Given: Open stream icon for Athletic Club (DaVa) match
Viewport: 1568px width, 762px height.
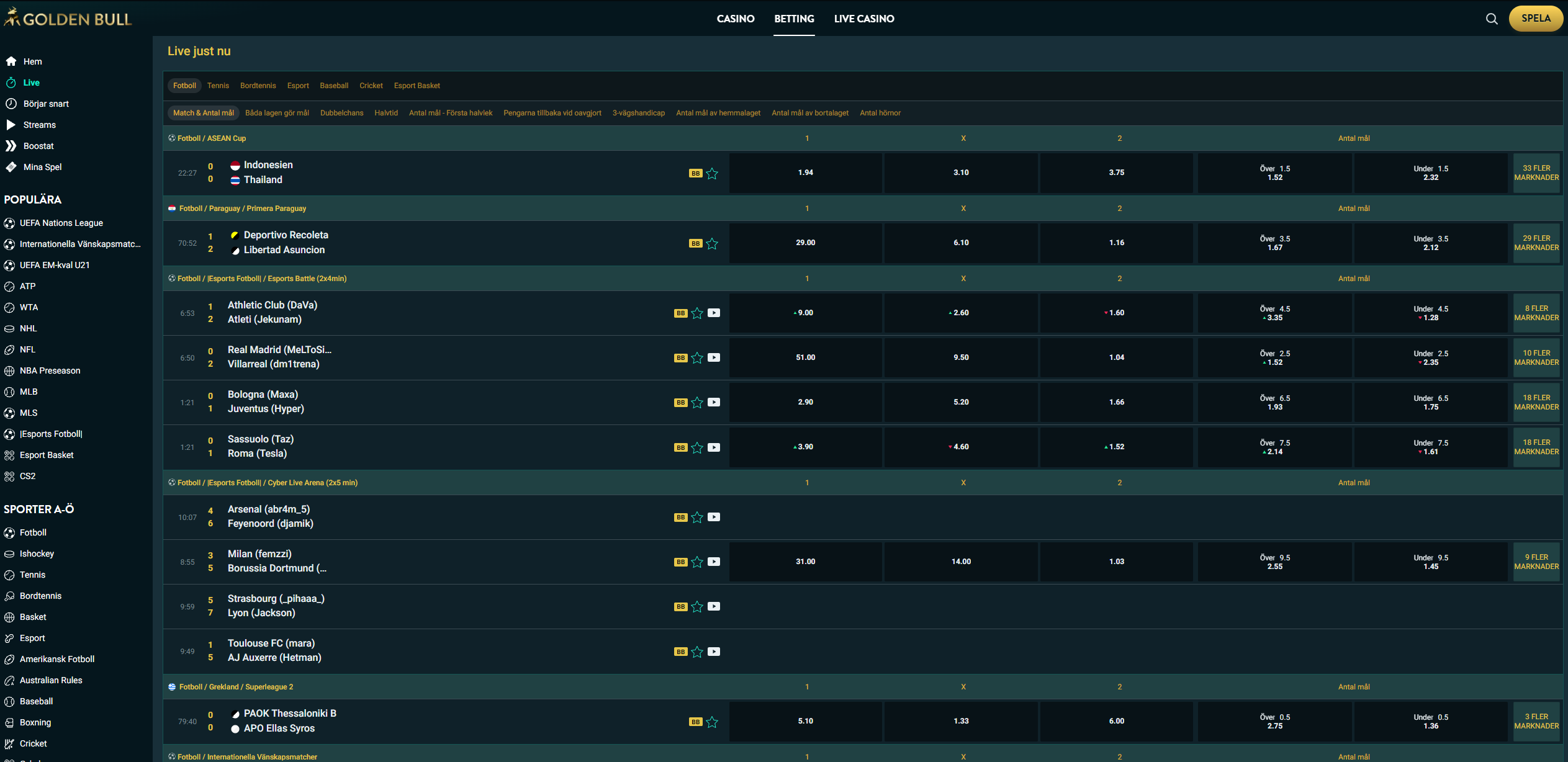Looking at the screenshot, I should (x=714, y=313).
